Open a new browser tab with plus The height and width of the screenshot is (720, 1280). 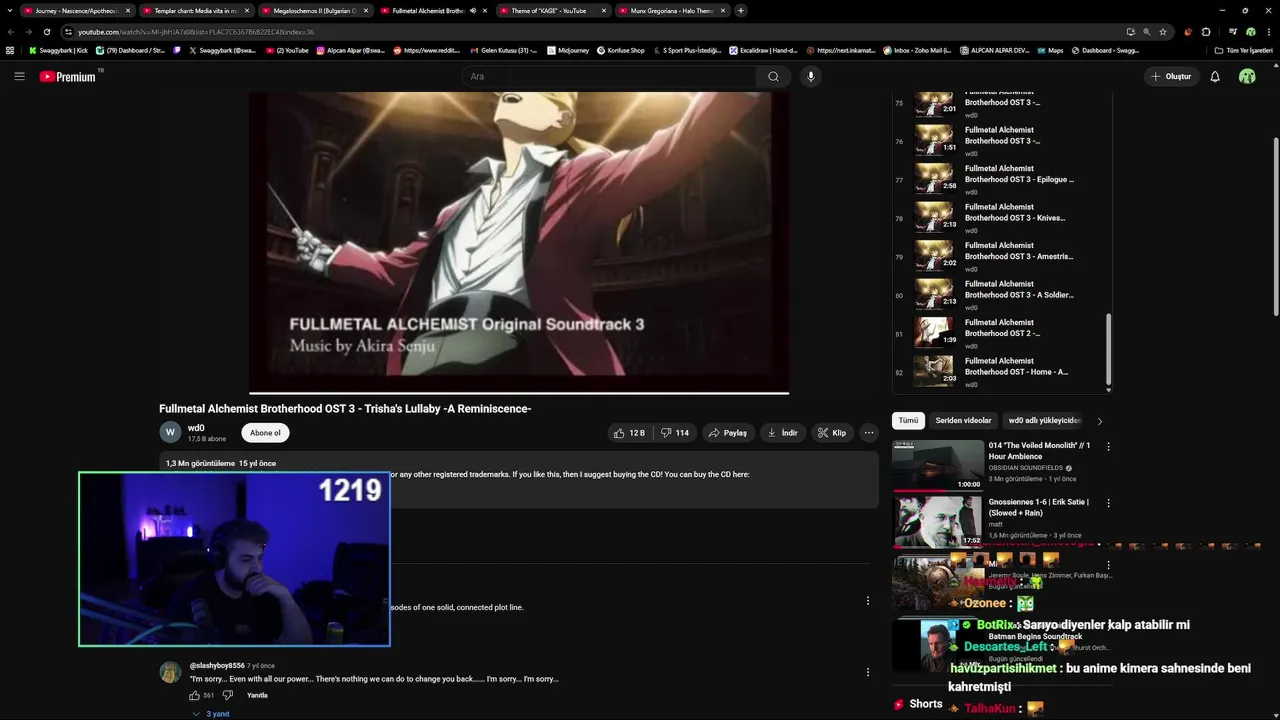741,11
